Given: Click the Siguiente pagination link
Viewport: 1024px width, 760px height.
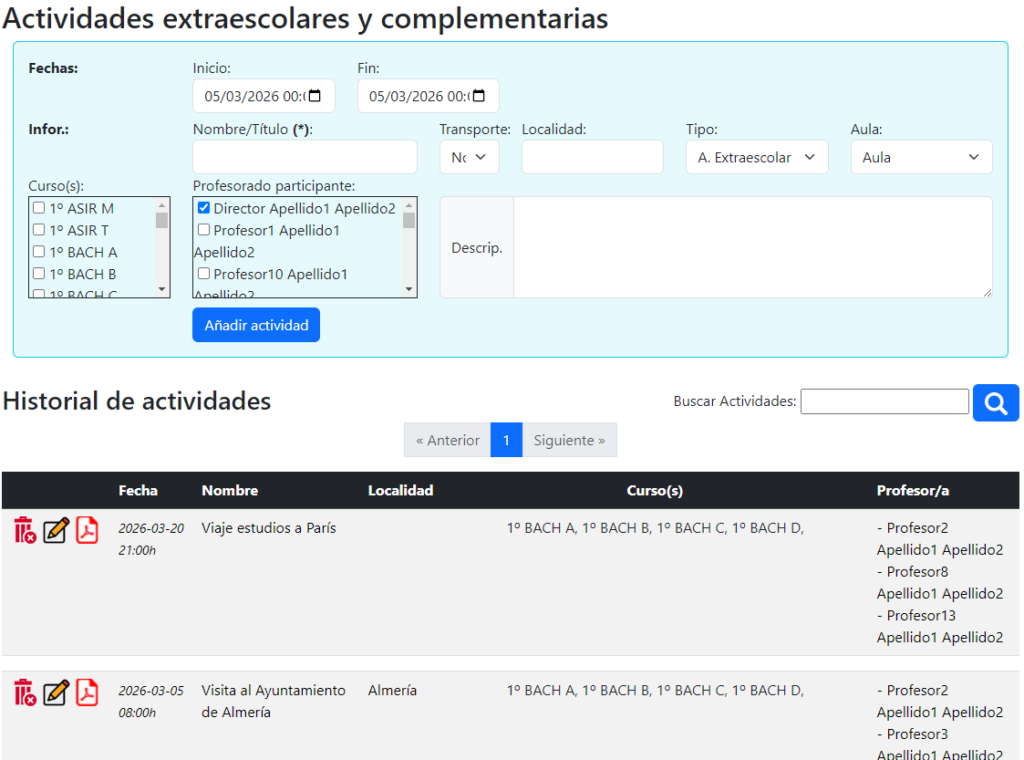Looking at the screenshot, I should click(569, 440).
